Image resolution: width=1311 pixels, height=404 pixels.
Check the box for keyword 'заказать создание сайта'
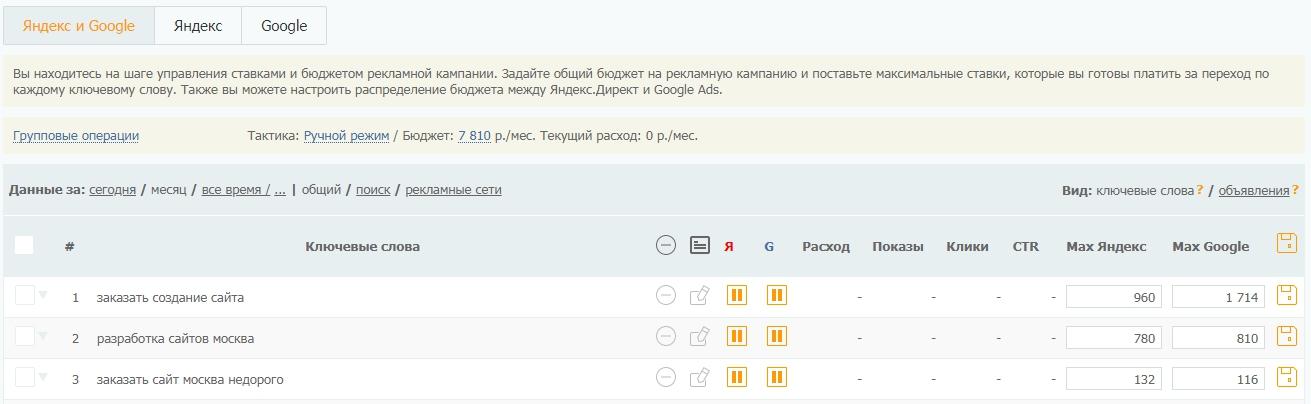24,295
